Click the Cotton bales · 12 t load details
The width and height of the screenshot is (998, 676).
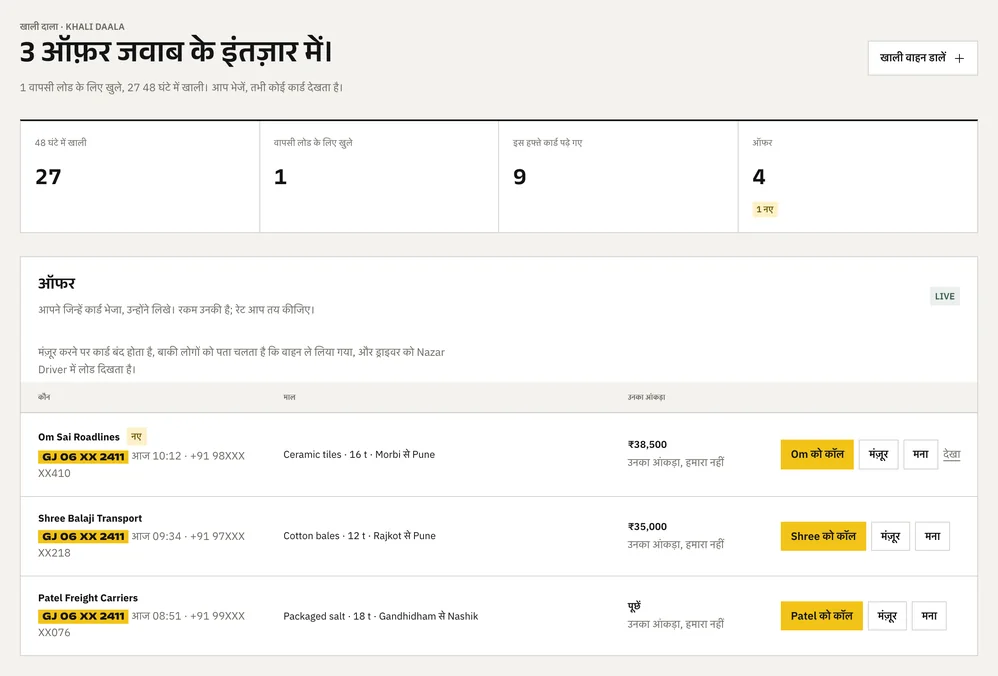(360, 536)
